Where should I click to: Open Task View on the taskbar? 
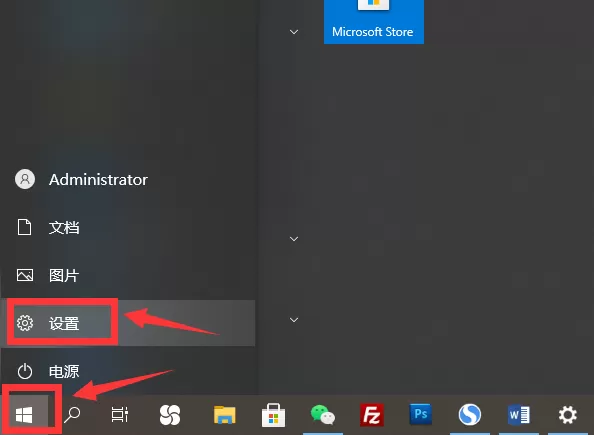click(x=120, y=415)
